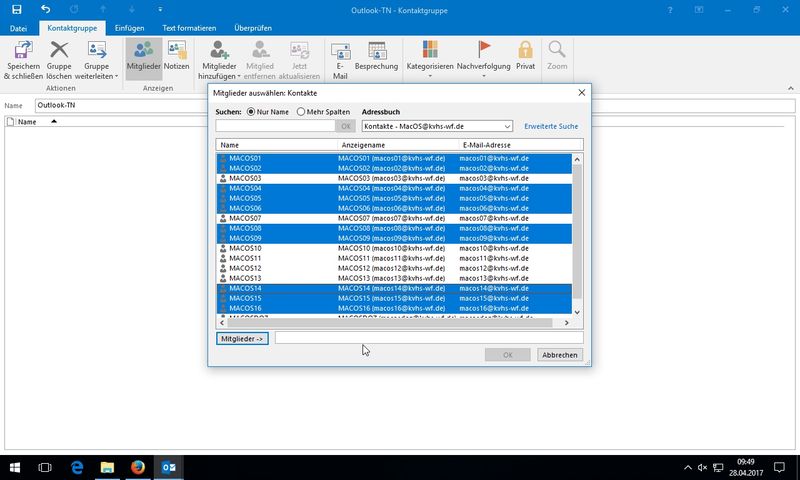Image resolution: width=800 pixels, height=480 pixels.
Task: Select the Mitglieder view icon
Action: (143, 50)
